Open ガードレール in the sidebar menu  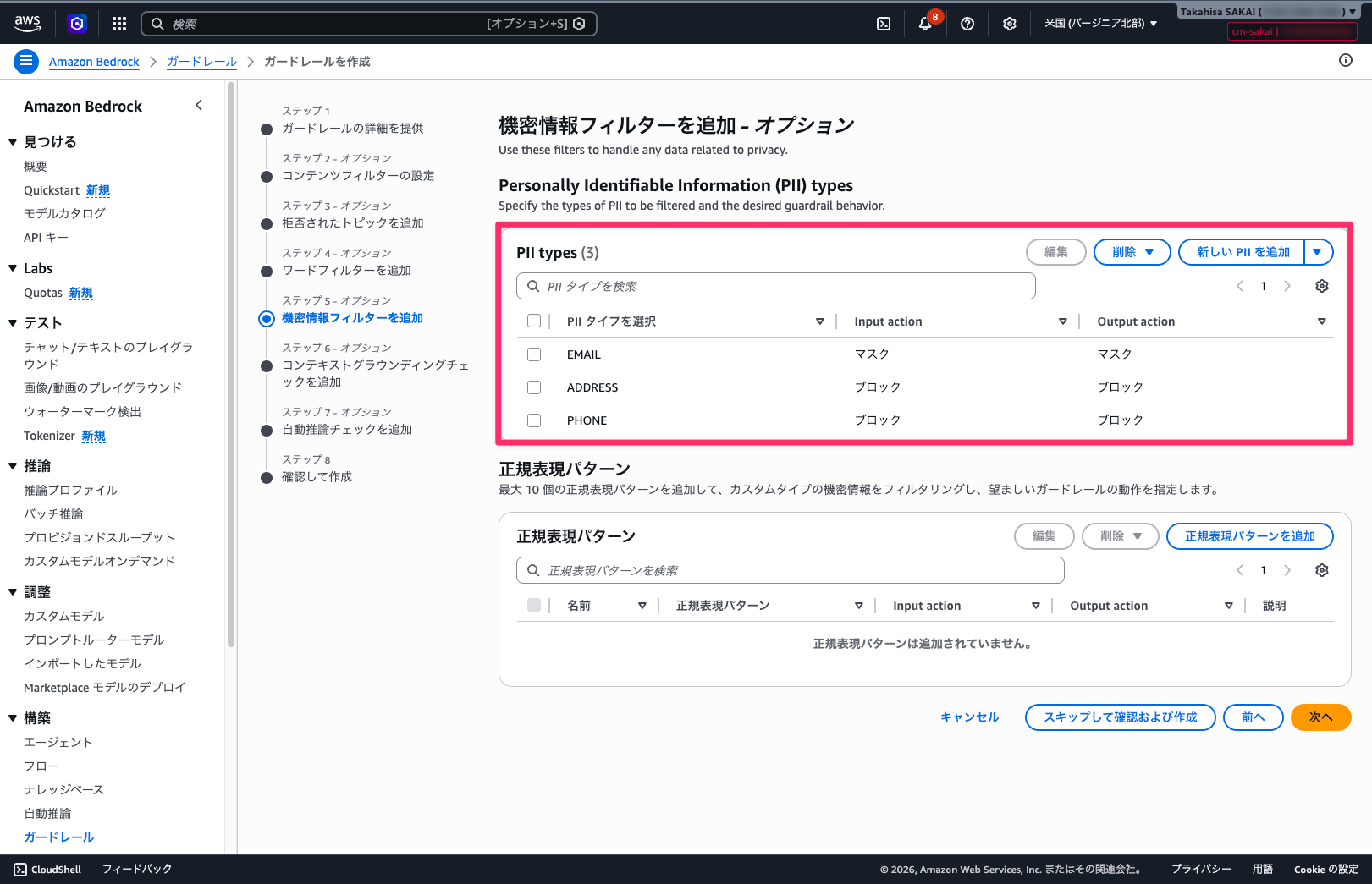58,837
